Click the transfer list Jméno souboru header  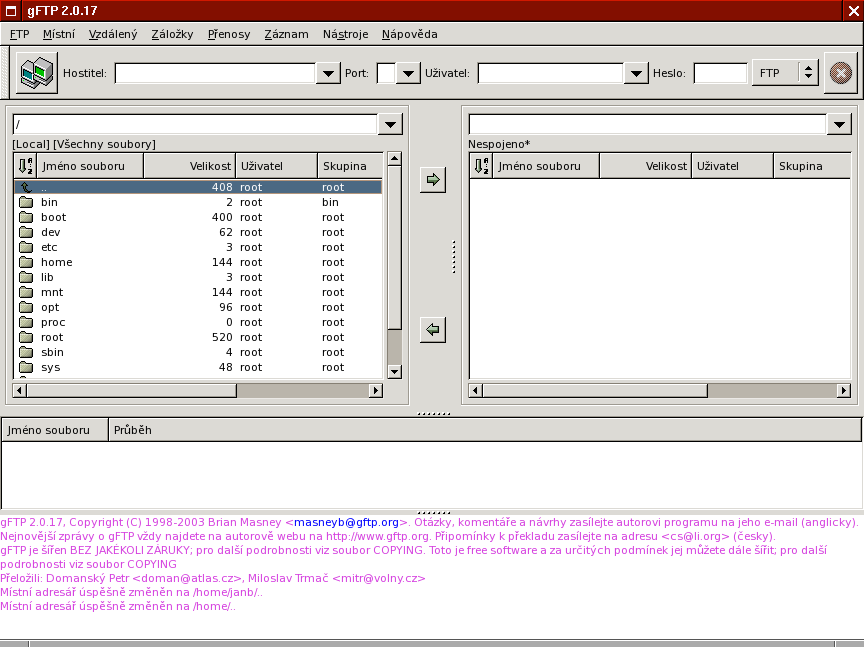click(55, 430)
